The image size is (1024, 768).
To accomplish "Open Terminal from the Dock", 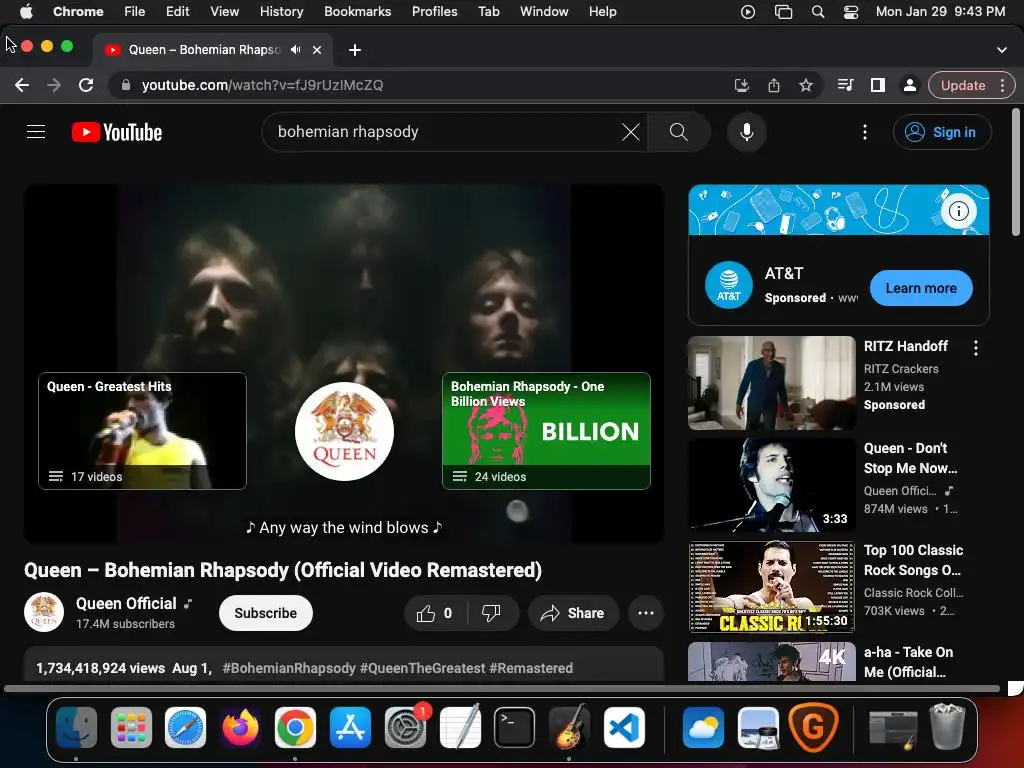I will (x=514, y=727).
